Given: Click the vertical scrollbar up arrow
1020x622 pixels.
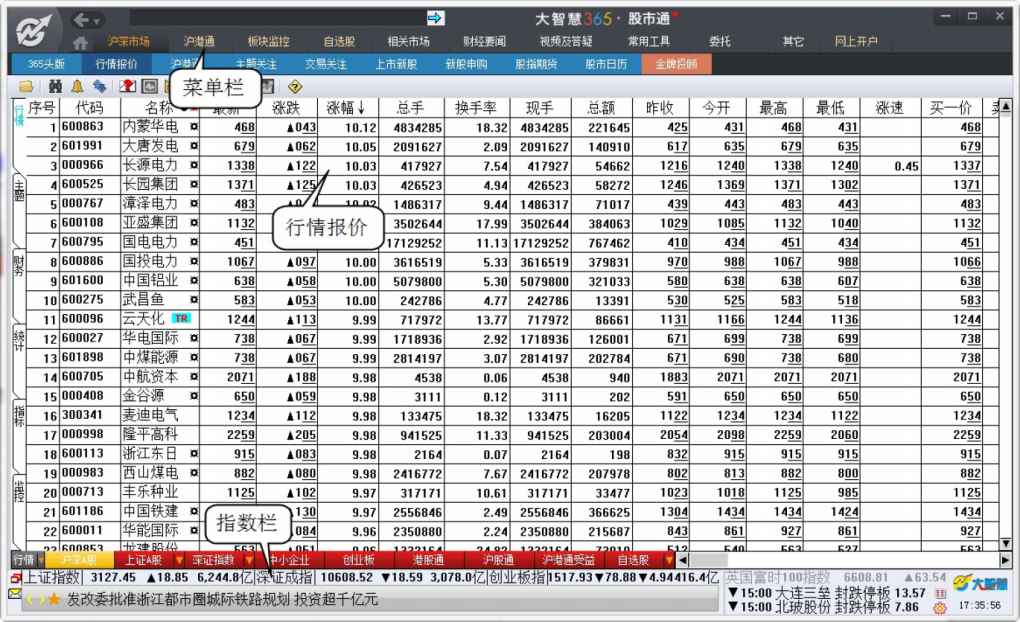Looking at the screenshot, I should click(x=1006, y=105).
